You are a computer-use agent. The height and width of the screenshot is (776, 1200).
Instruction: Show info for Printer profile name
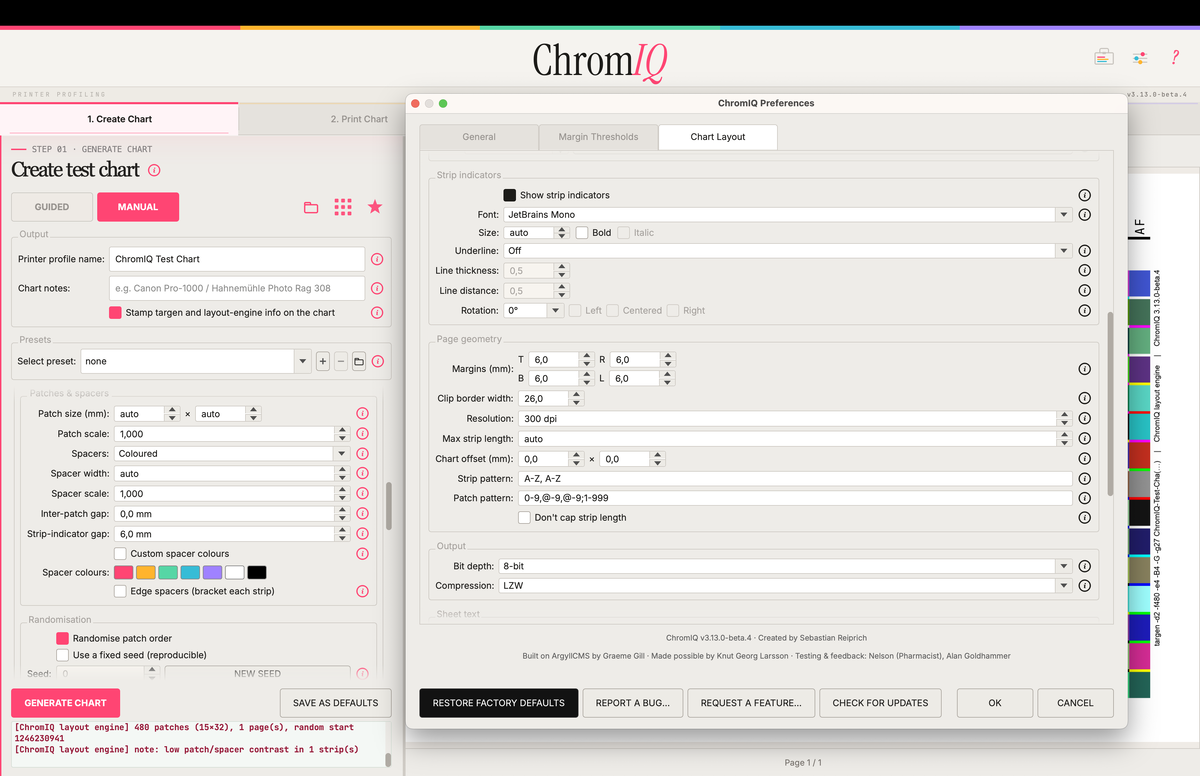(x=377, y=259)
